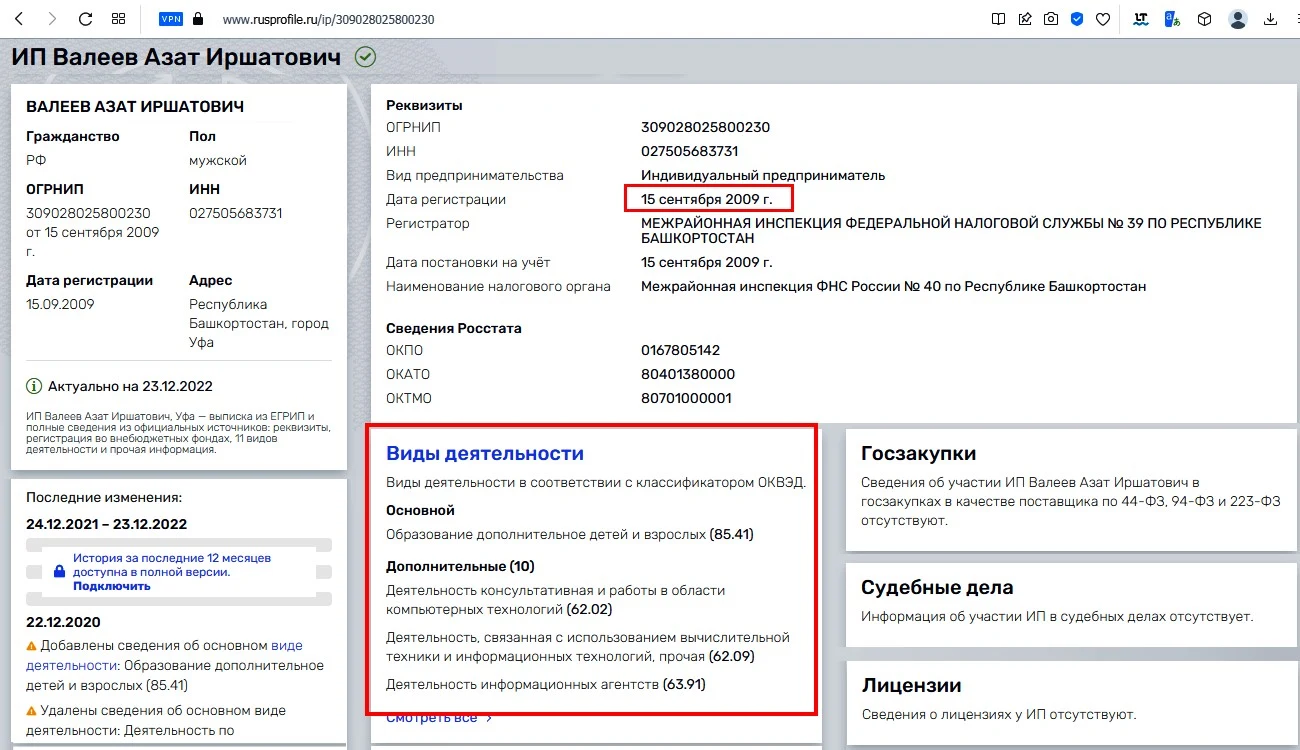Viewport: 1300px width, 750px height.
Task: Reload the rusprofile page
Action: [85, 19]
